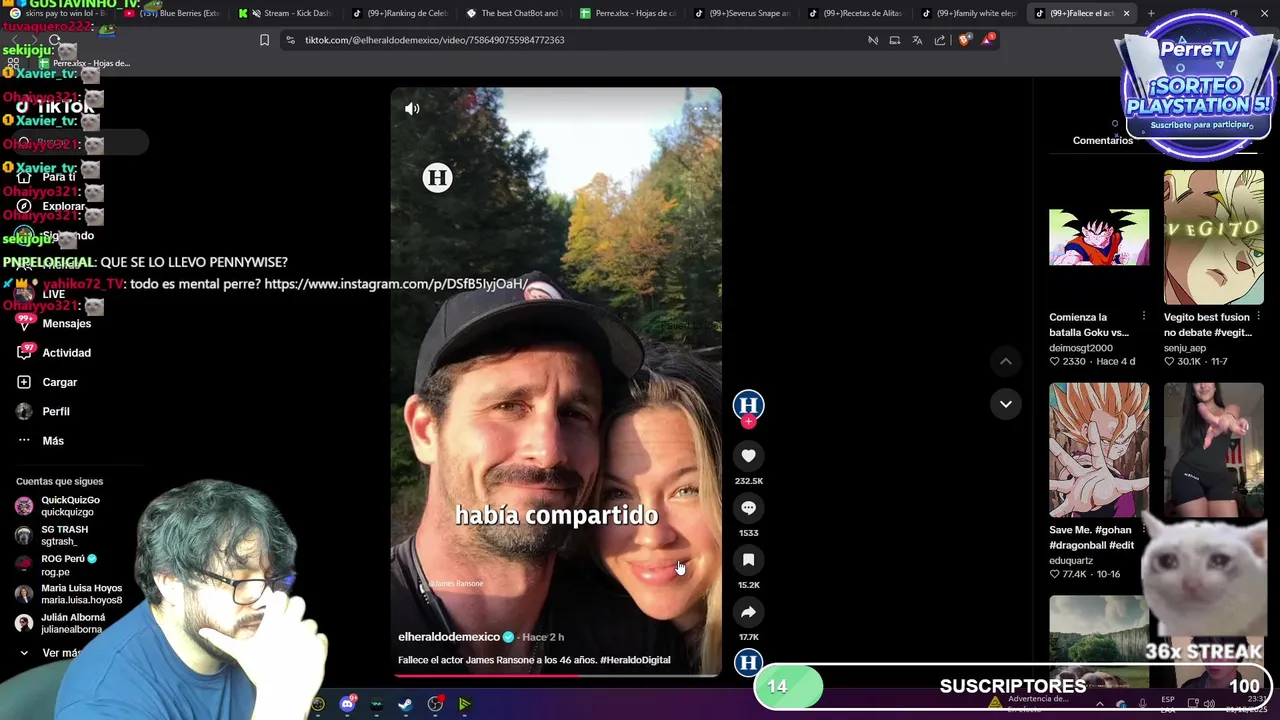The width and height of the screenshot is (1280, 720).
Task: Seek on the video progress bar
Action: tap(556, 675)
